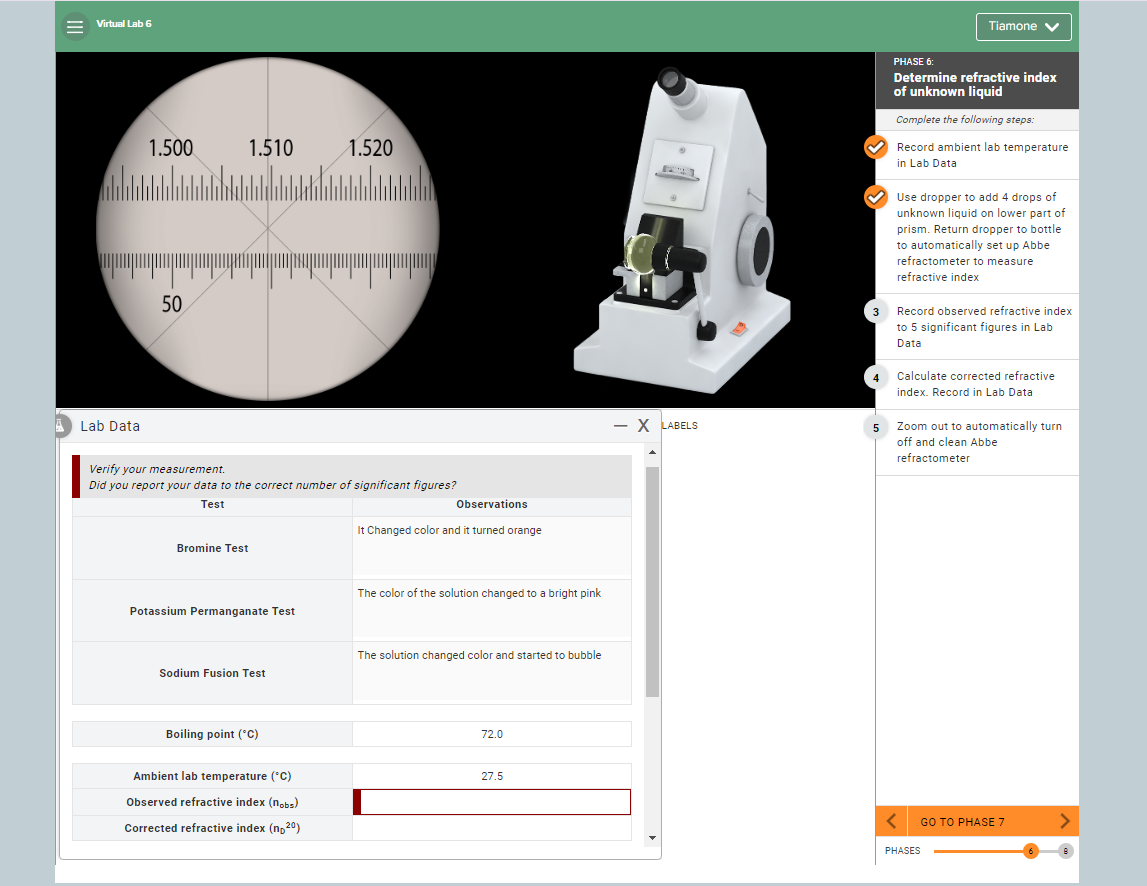1147x886 pixels.
Task: Click the boiling point value 72.0
Action: (x=492, y=733)
